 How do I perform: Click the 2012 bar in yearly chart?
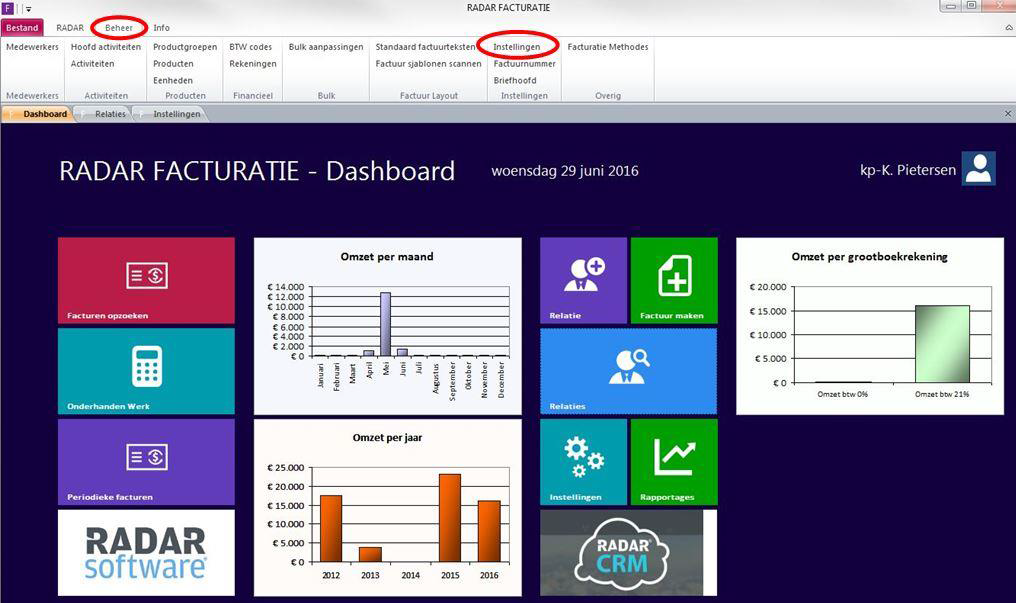pos(330,529)
